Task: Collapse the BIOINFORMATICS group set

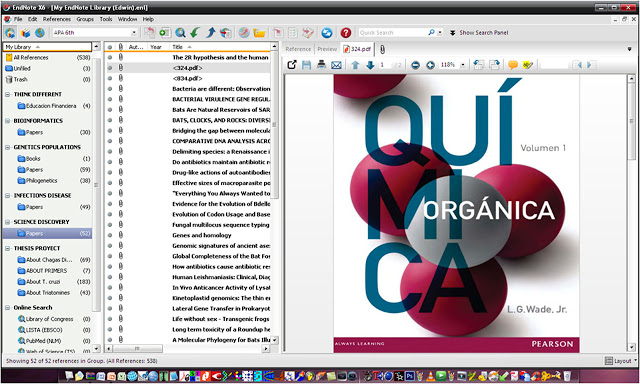Action: pyautogui.click(x=7, y=121)
